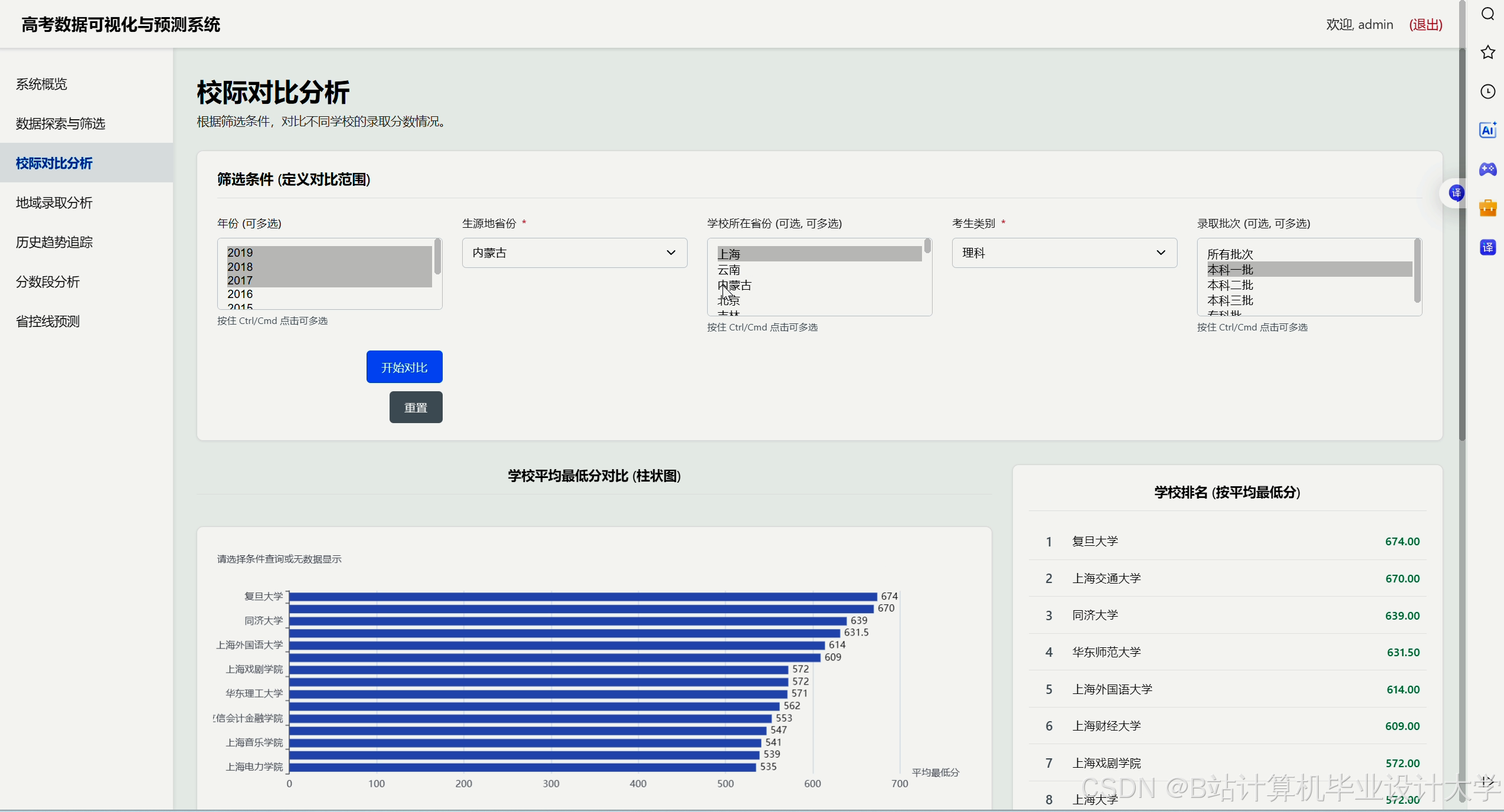This screenshot has height=812, width=1504.
Task: Open 省控线预测 page from side menu
Action: (x=48, y=322)
